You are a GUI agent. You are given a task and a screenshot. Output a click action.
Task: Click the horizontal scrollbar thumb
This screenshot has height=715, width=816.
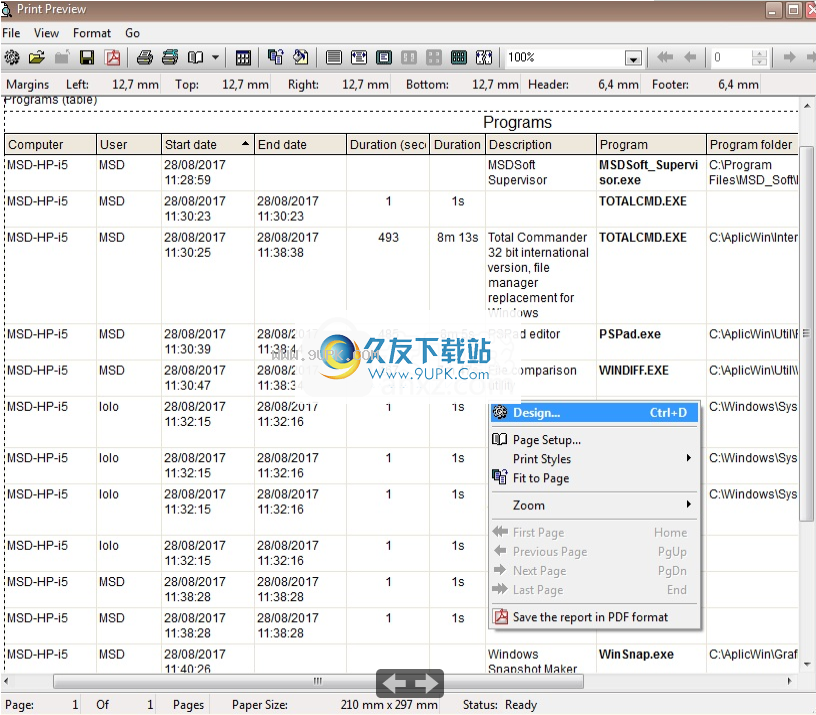coord(318,681)
